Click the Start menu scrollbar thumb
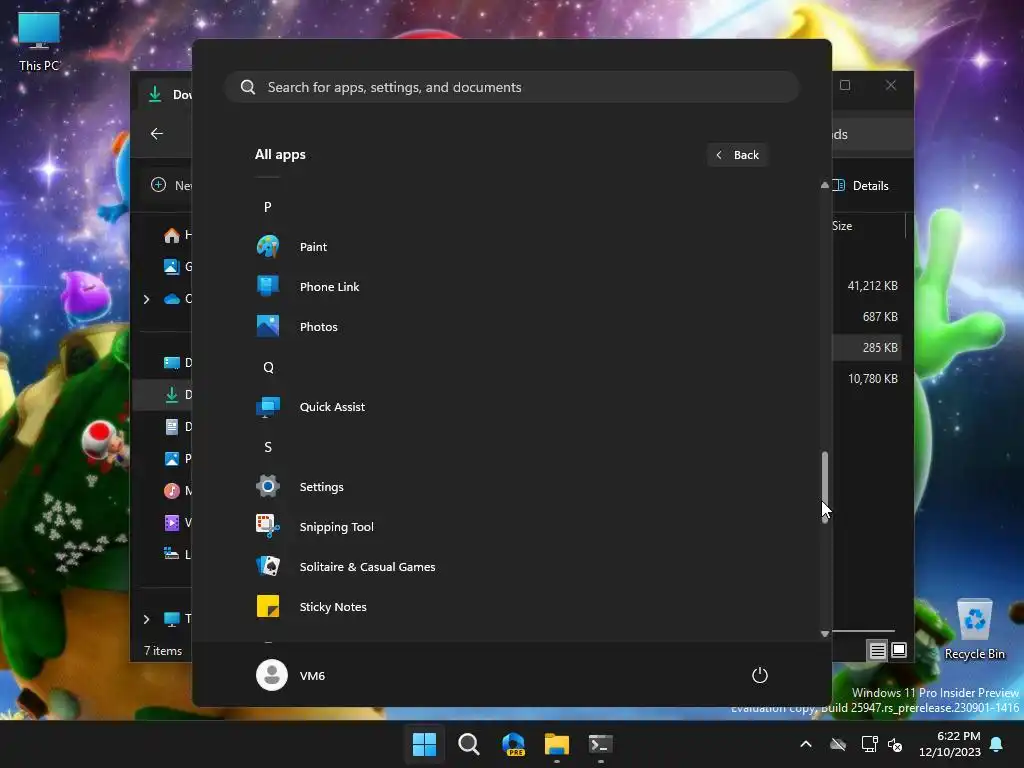Image resolution: width=1024 pixels, height=768 pixels. coord(825,485)
